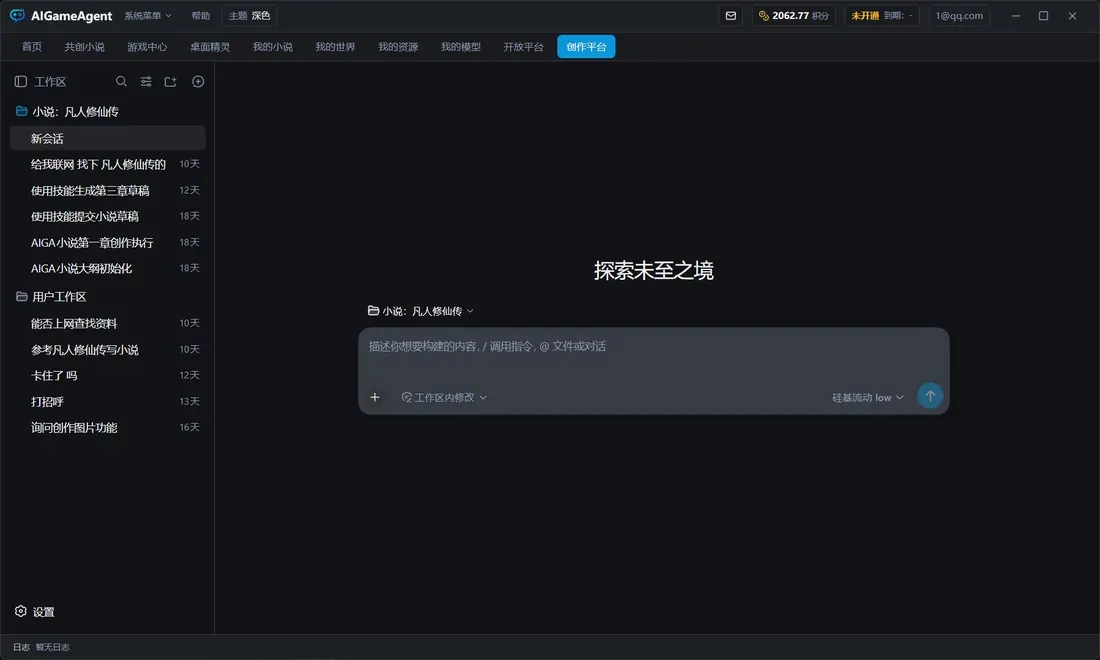Click the 用户工作区 folder icon

click(22, 297)
